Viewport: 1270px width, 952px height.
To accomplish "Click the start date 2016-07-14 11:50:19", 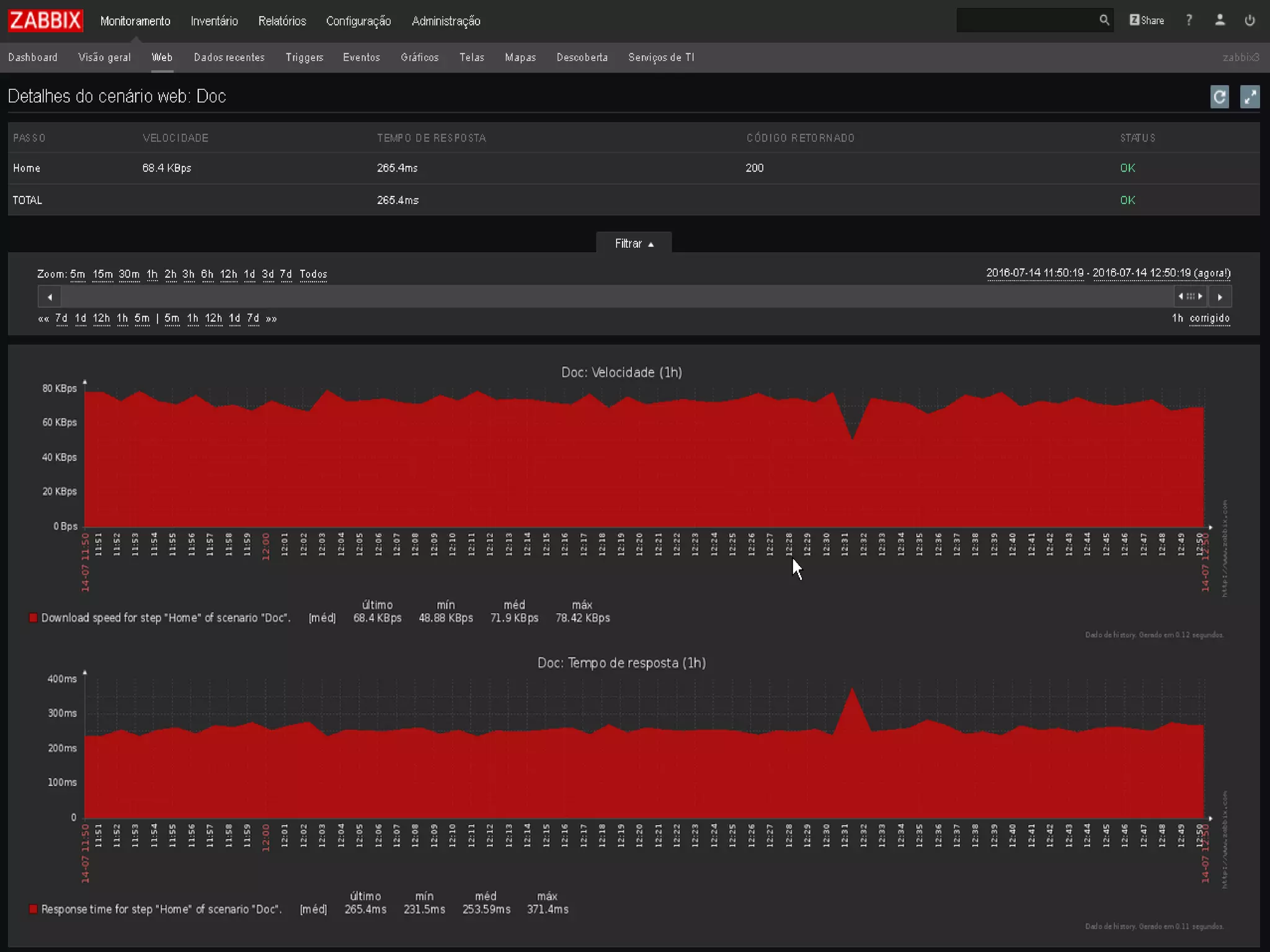I will 1034,273.
